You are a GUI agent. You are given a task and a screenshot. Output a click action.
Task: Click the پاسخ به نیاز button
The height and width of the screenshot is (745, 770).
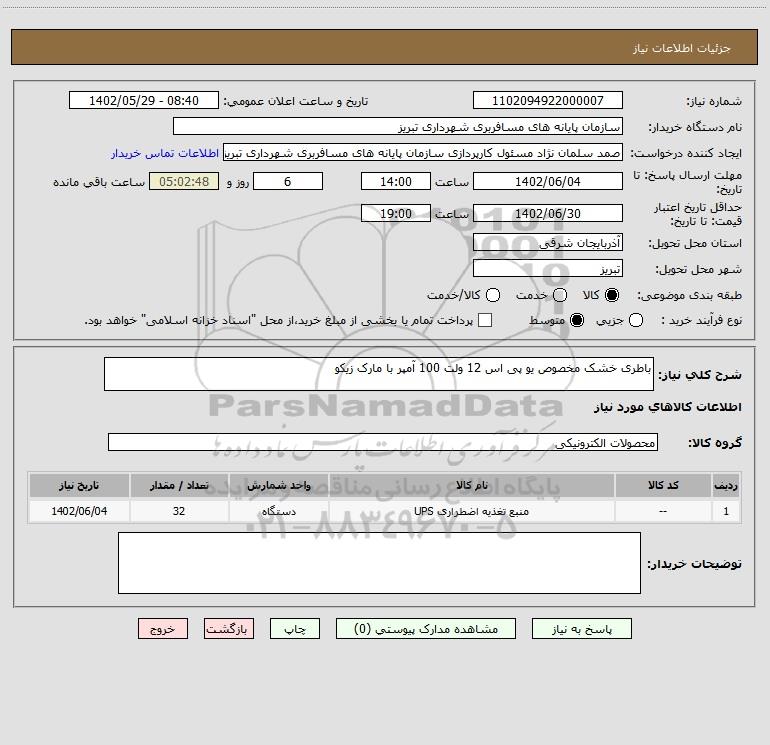(582, 629)
